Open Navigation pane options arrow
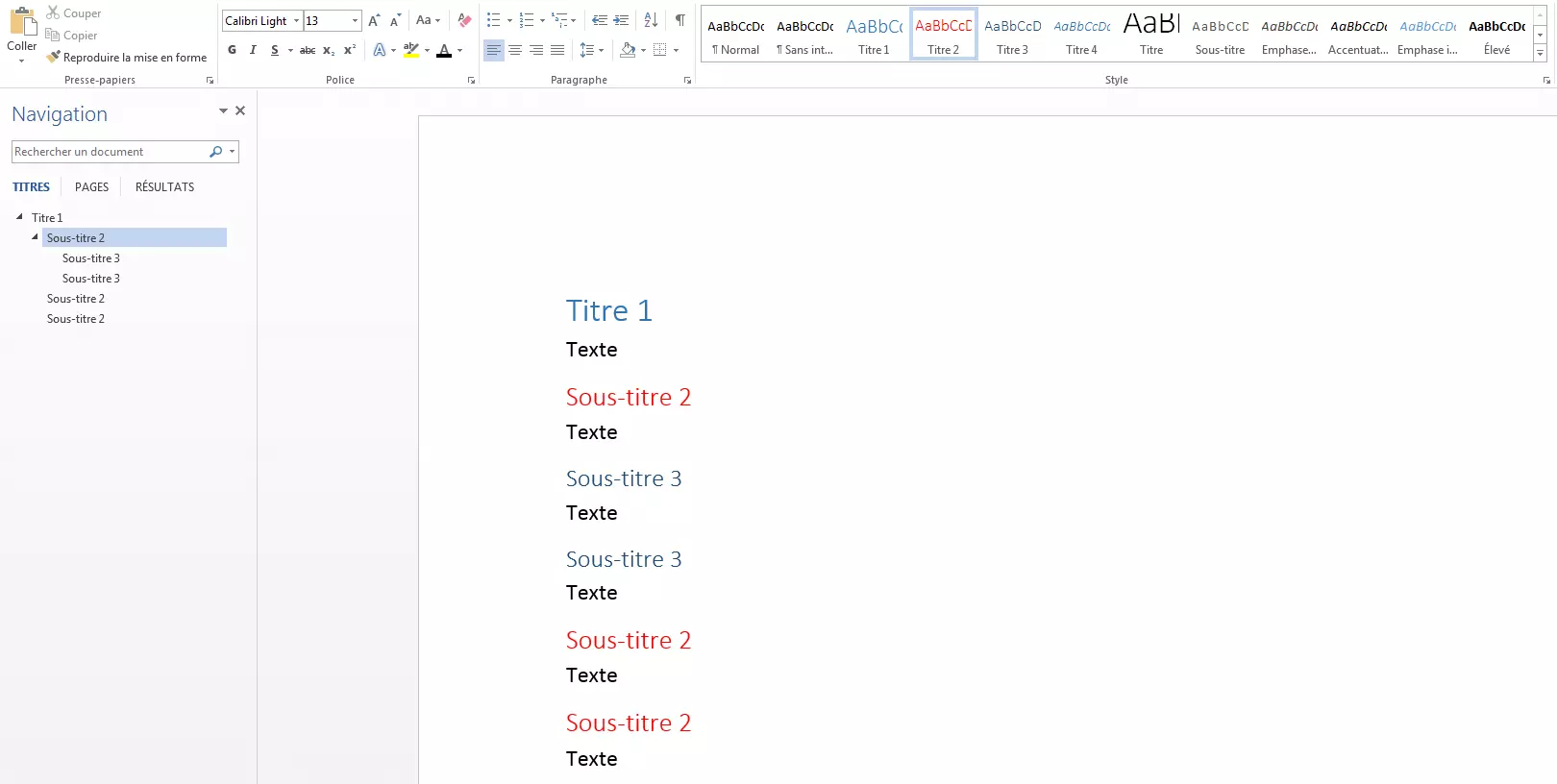 [223, 110]
